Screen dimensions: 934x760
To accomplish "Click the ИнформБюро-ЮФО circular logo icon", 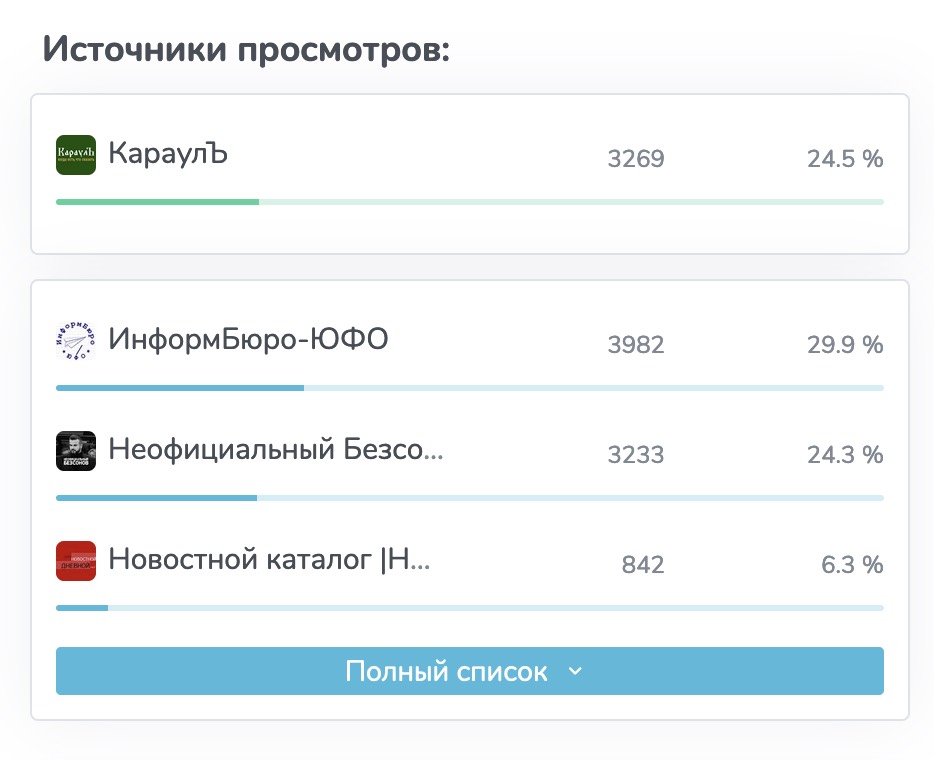I will pyautogui.click(x=76, y=341).
